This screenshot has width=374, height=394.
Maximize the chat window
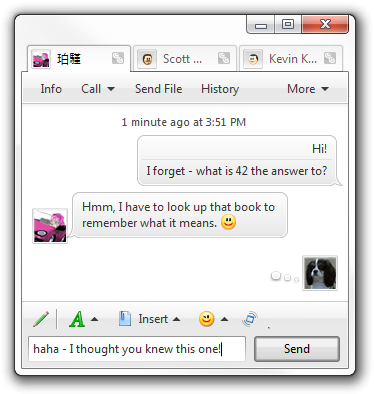click(x=288, y=24)
